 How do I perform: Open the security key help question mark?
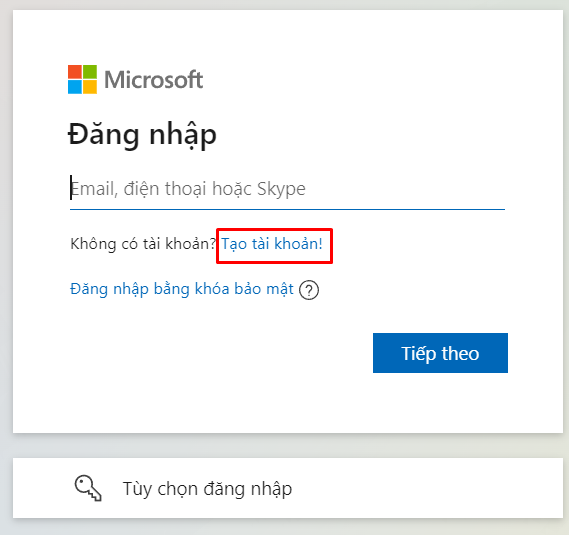tap(309, 290)
